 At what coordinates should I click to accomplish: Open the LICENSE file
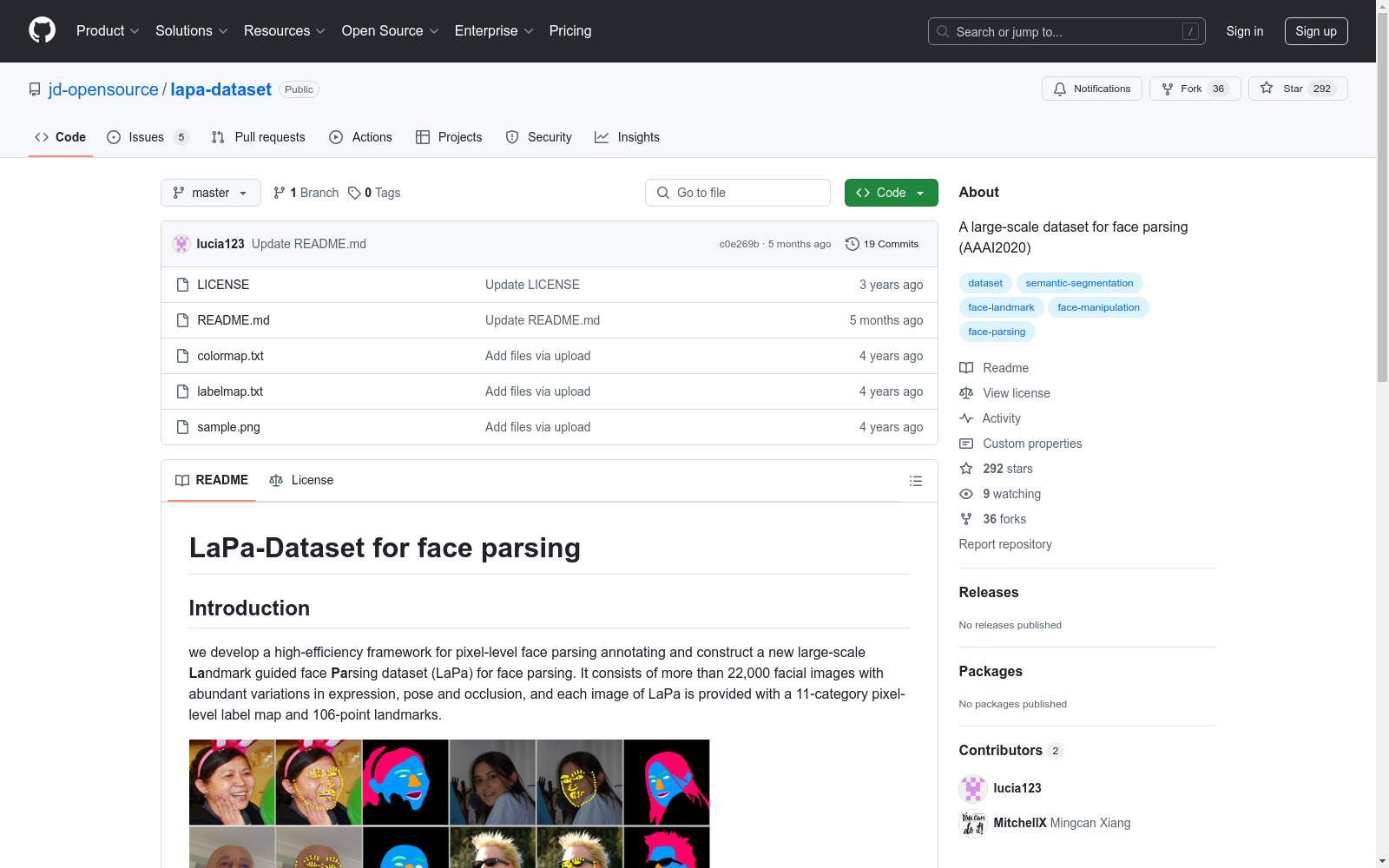223,285
